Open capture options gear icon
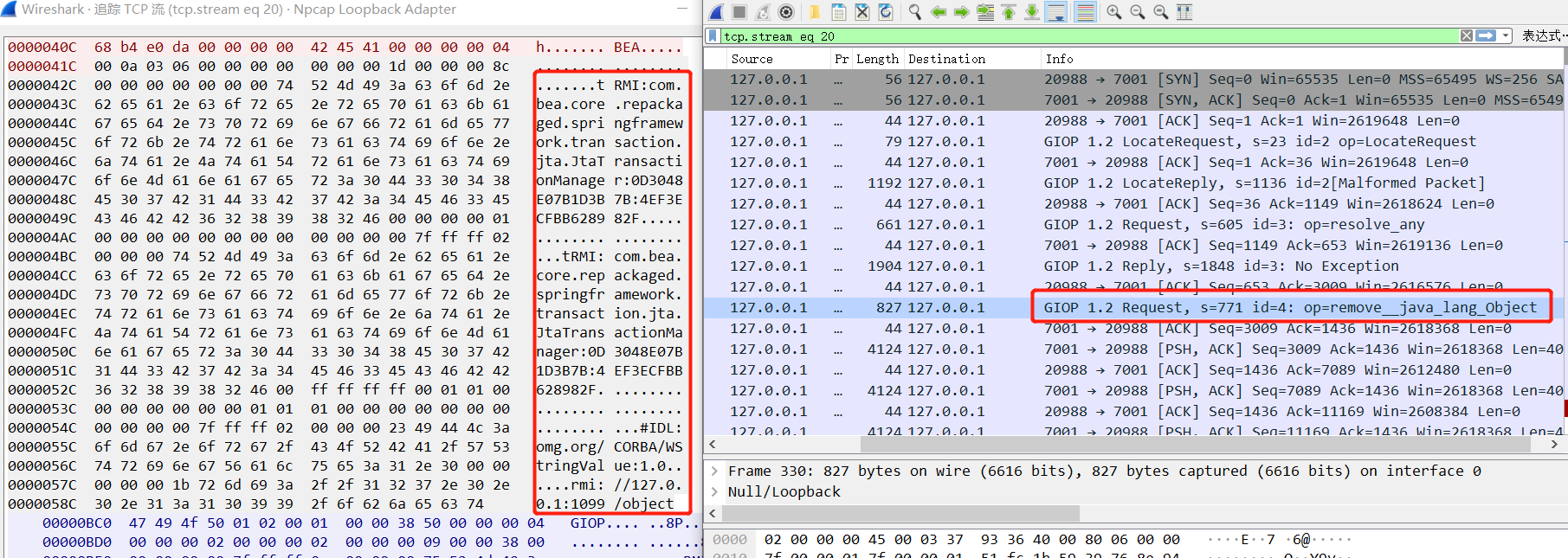 (x=786, y=12)
